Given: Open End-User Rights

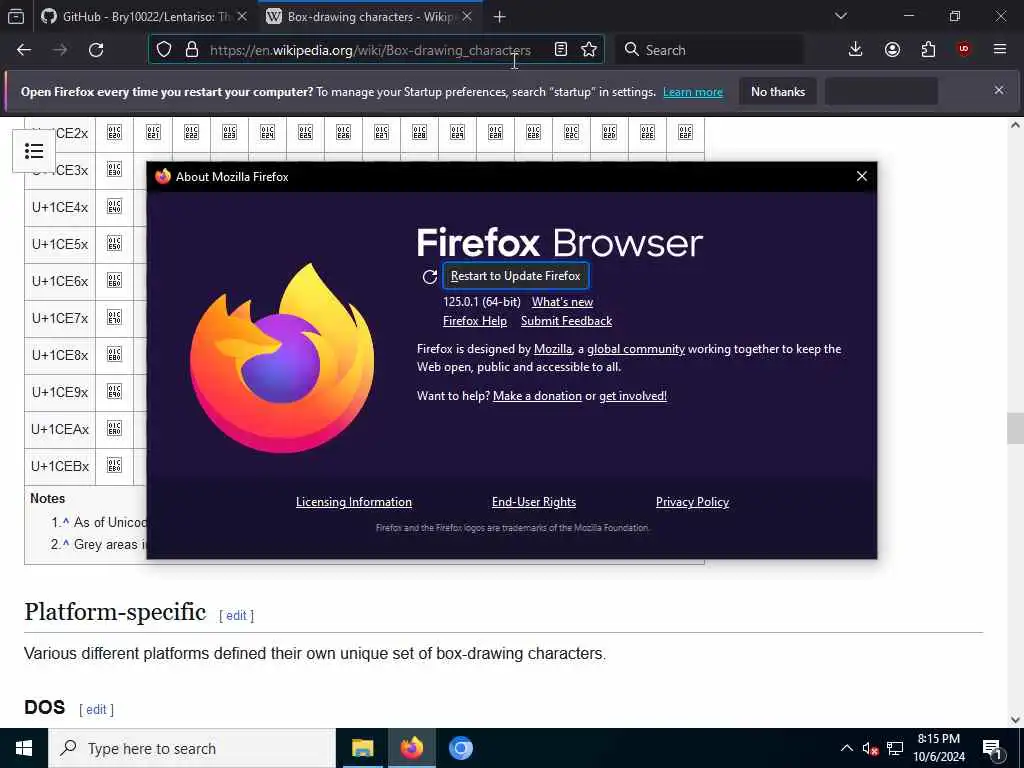Looking at the screenshot, I should click(x=534, y=502).
